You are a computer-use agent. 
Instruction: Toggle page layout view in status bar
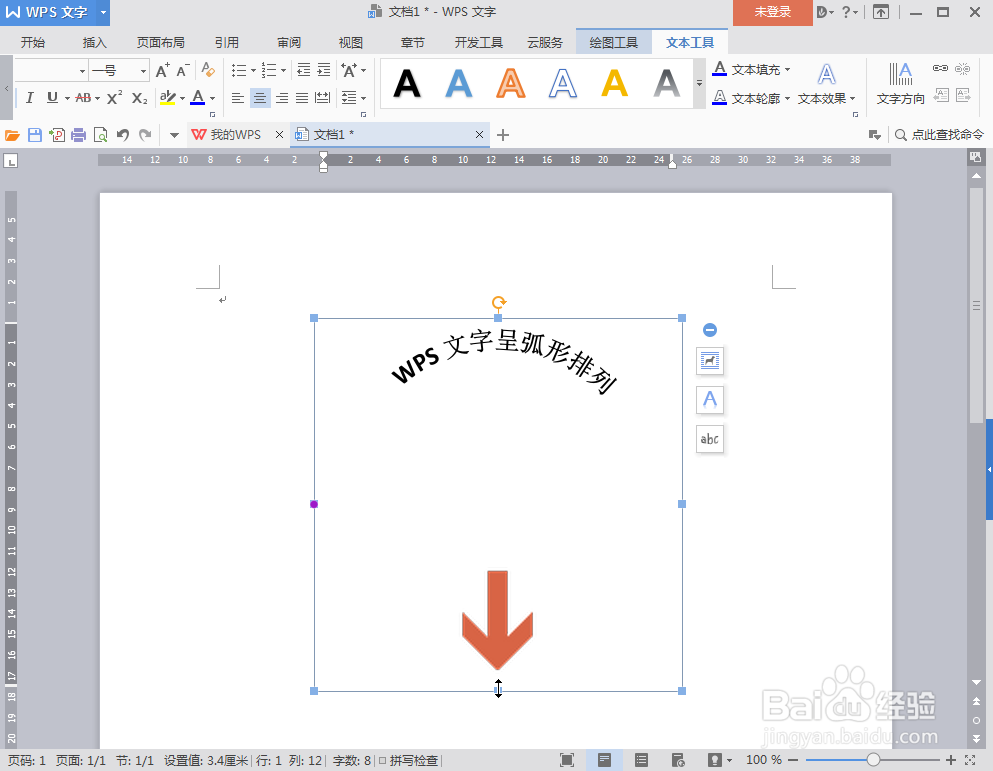click(x=604, y=760)
